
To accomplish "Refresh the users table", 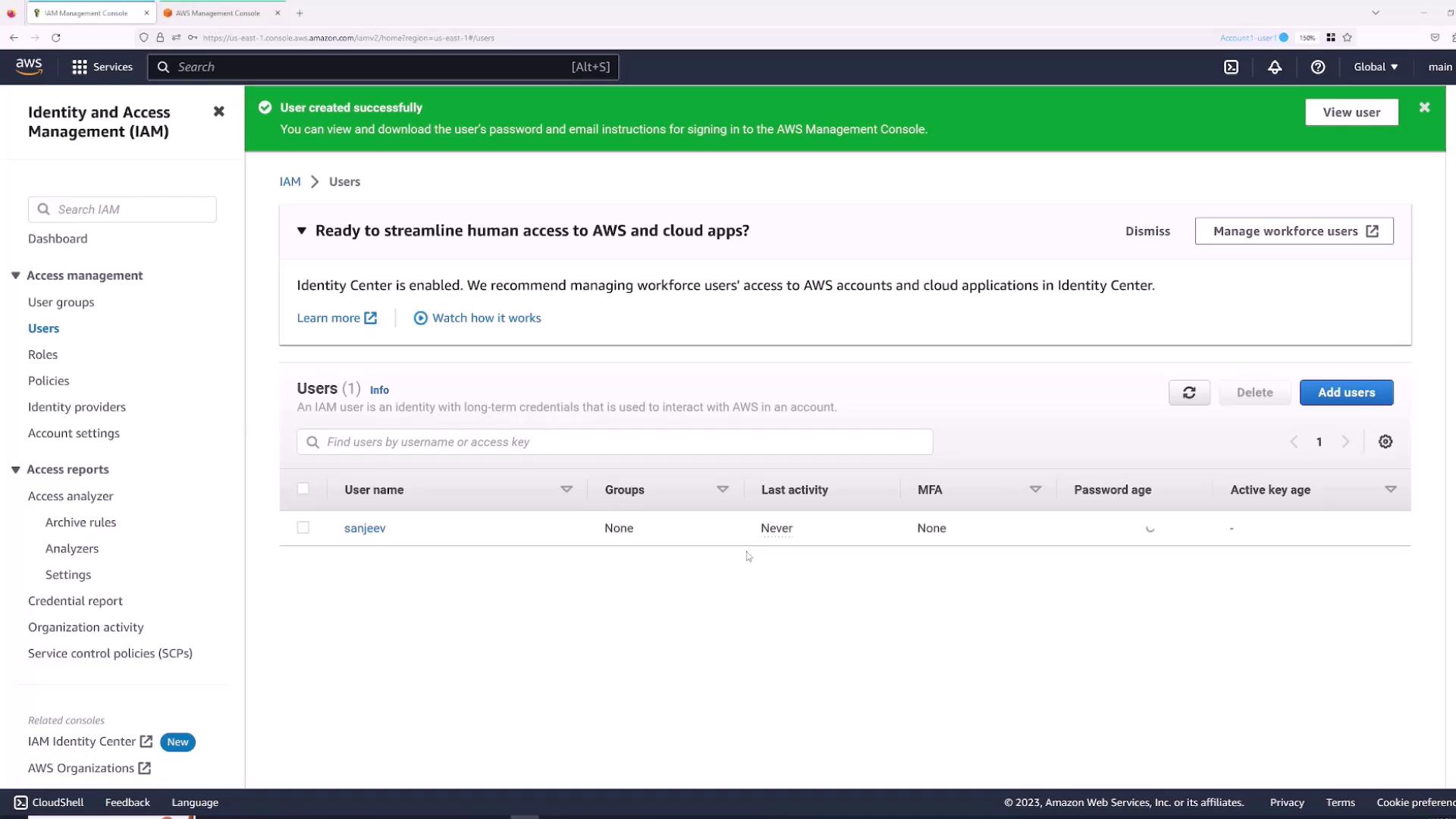I will click(1189, 393).
